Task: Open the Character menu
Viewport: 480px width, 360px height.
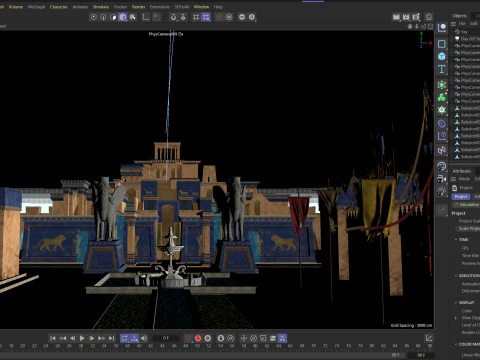Action: (59, 7)
